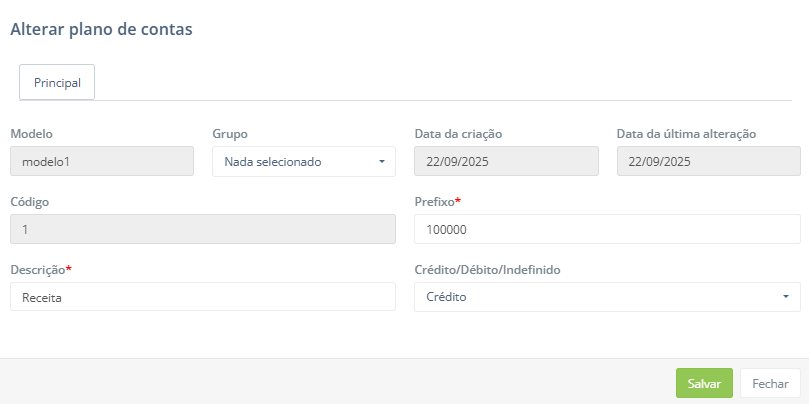Switch to the Principal tab
The height and width of the screenshot is (404, 809).
click(x=57, y=83)
